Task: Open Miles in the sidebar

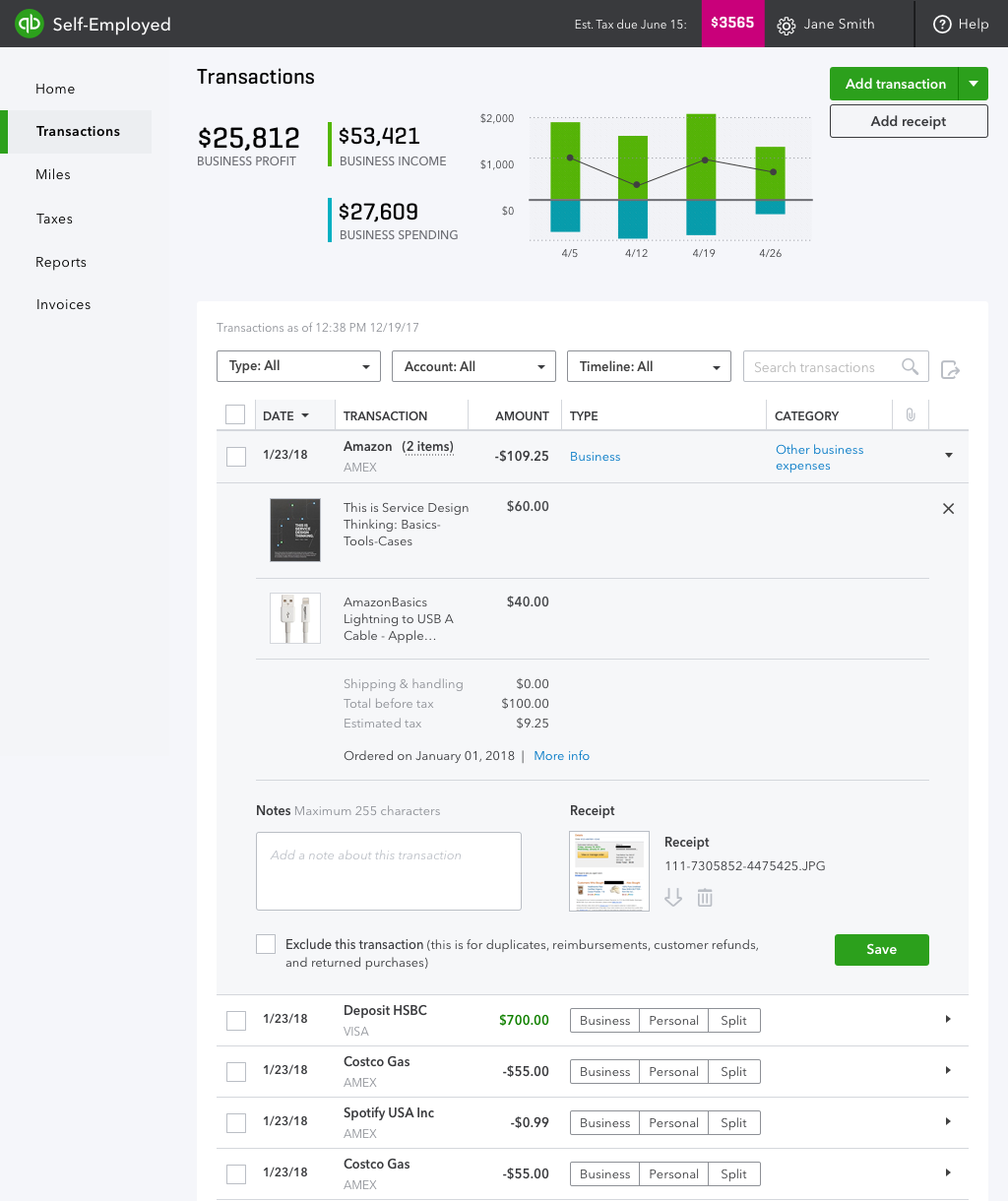Action: (x=53, y=174)
